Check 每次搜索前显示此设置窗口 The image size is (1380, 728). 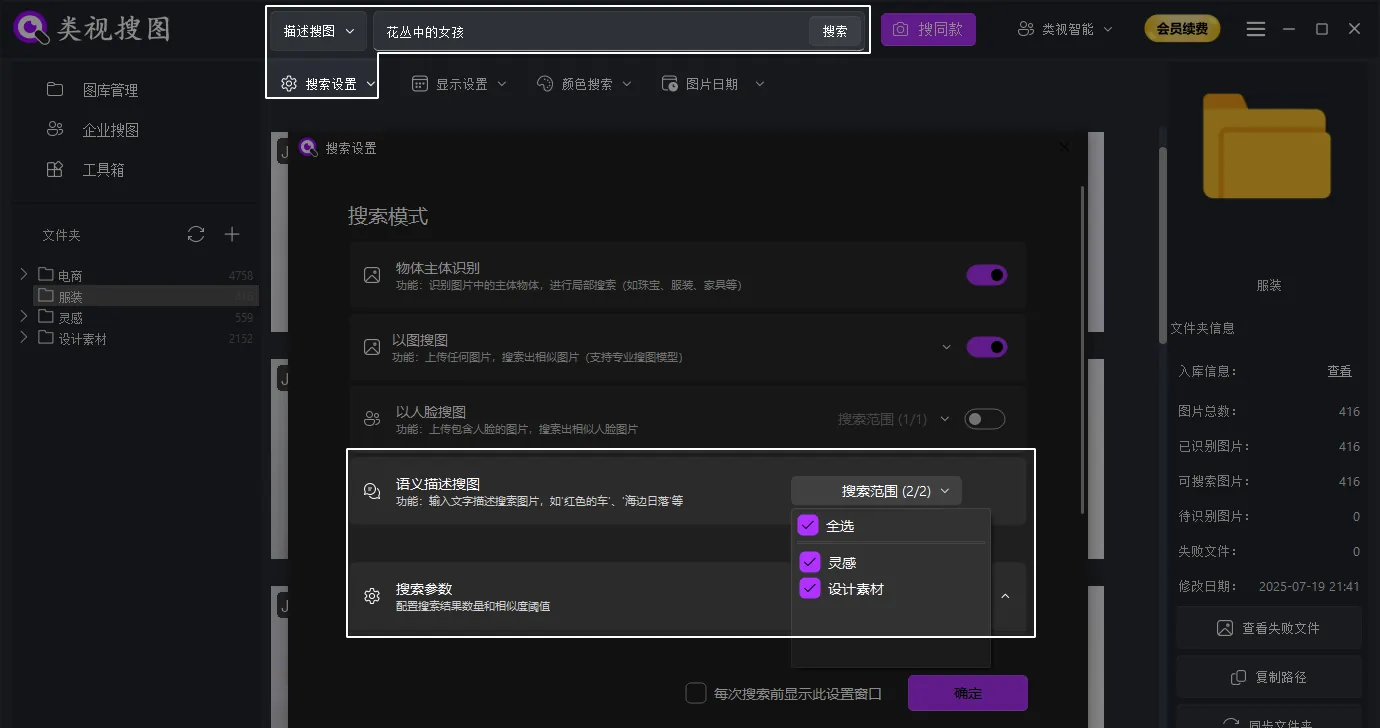click(696, 692)
